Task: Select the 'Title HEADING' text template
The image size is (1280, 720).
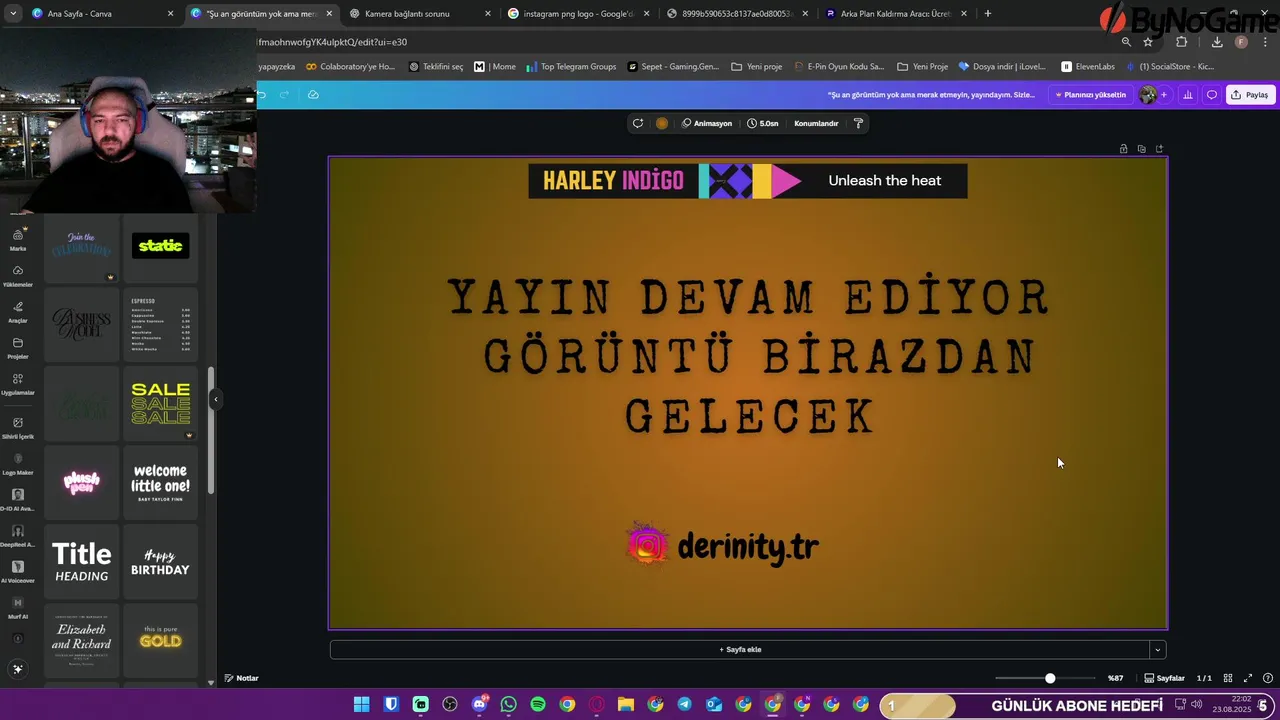Action: coord(82,562)
